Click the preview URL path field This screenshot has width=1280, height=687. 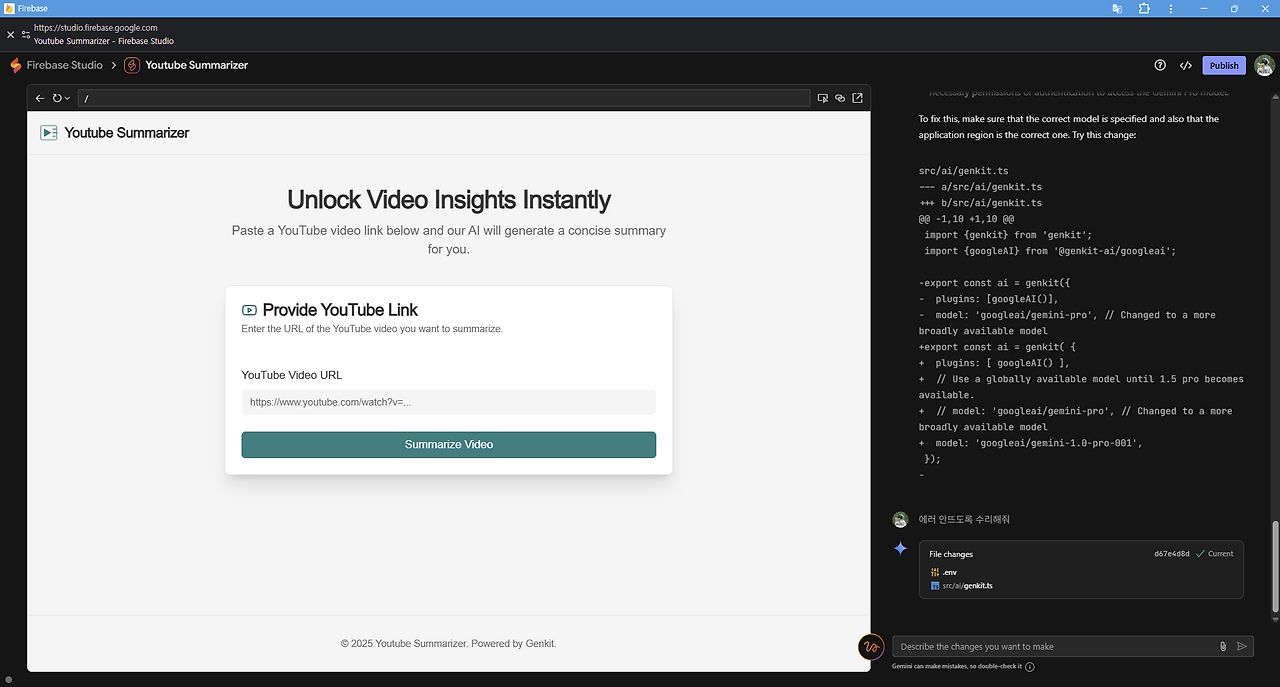(x=444, y=98)
